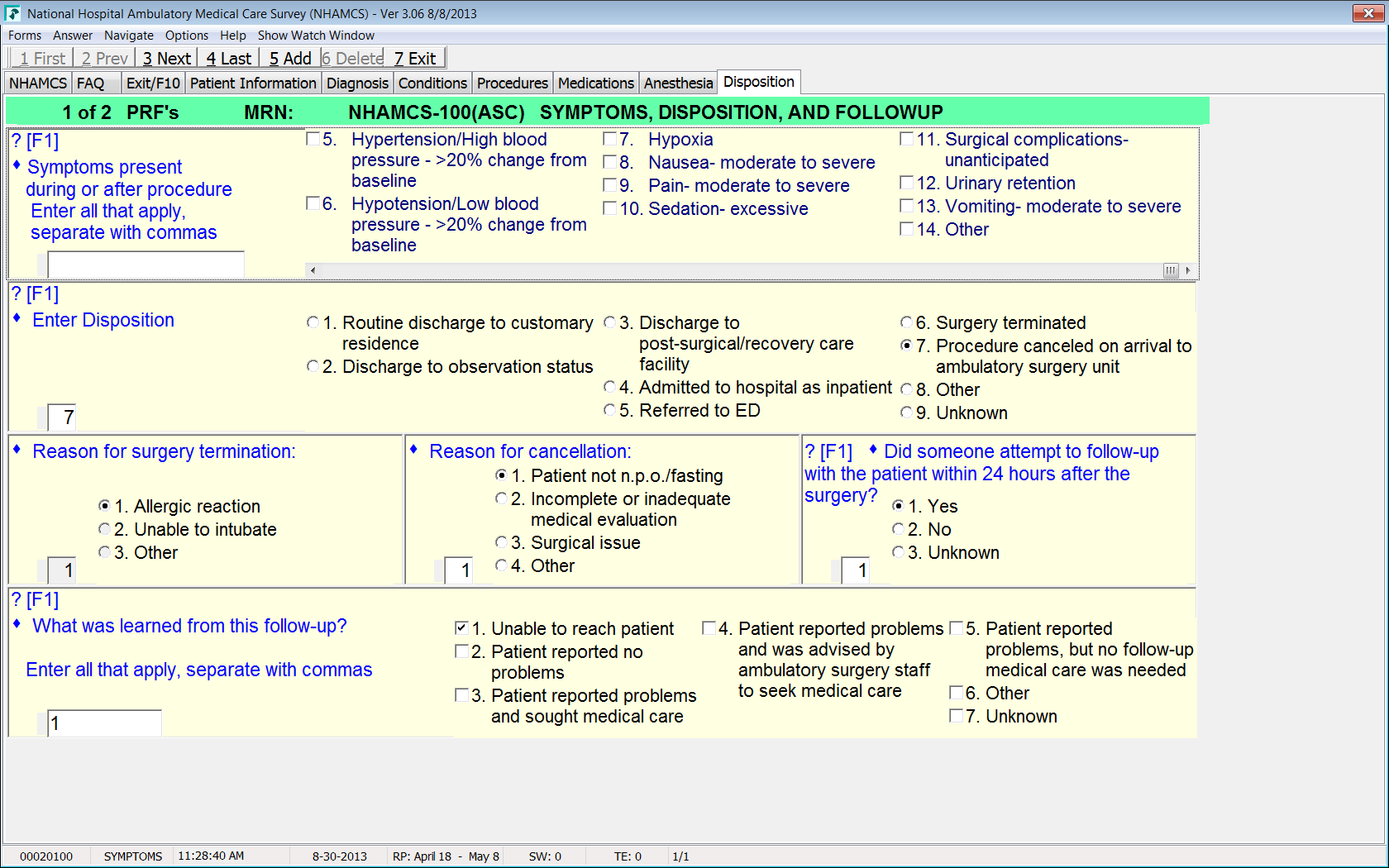
Task: Uncheck Unable to reach patient
Action: coord(462,628)
